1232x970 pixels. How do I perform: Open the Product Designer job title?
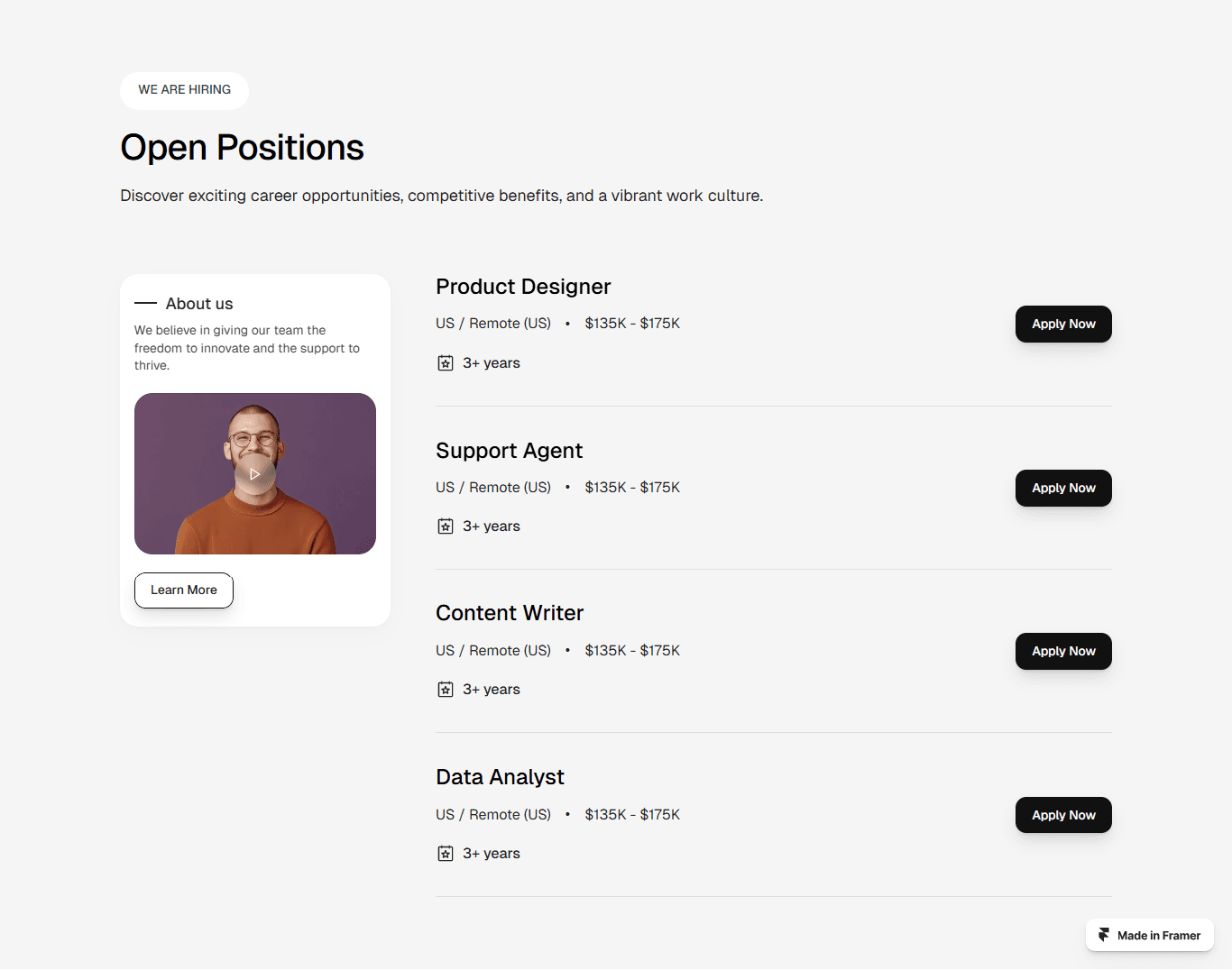pyautogui.click(x=523, y=287)
